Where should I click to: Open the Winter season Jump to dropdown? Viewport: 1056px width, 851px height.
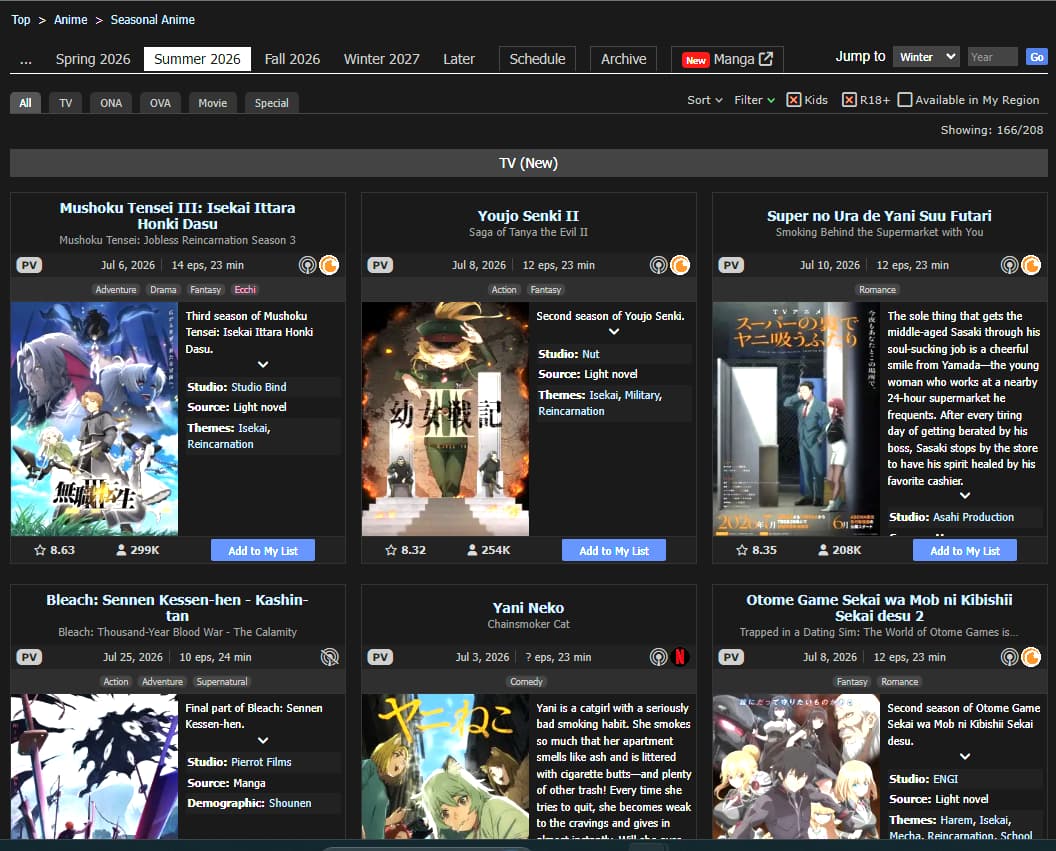pos(926,57)
